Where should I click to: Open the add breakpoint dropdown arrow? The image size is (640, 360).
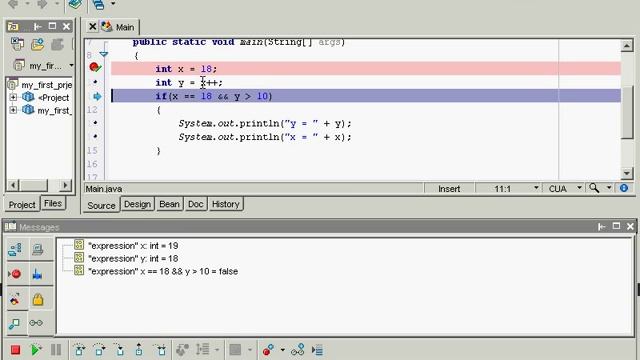(x=282, y=350)
